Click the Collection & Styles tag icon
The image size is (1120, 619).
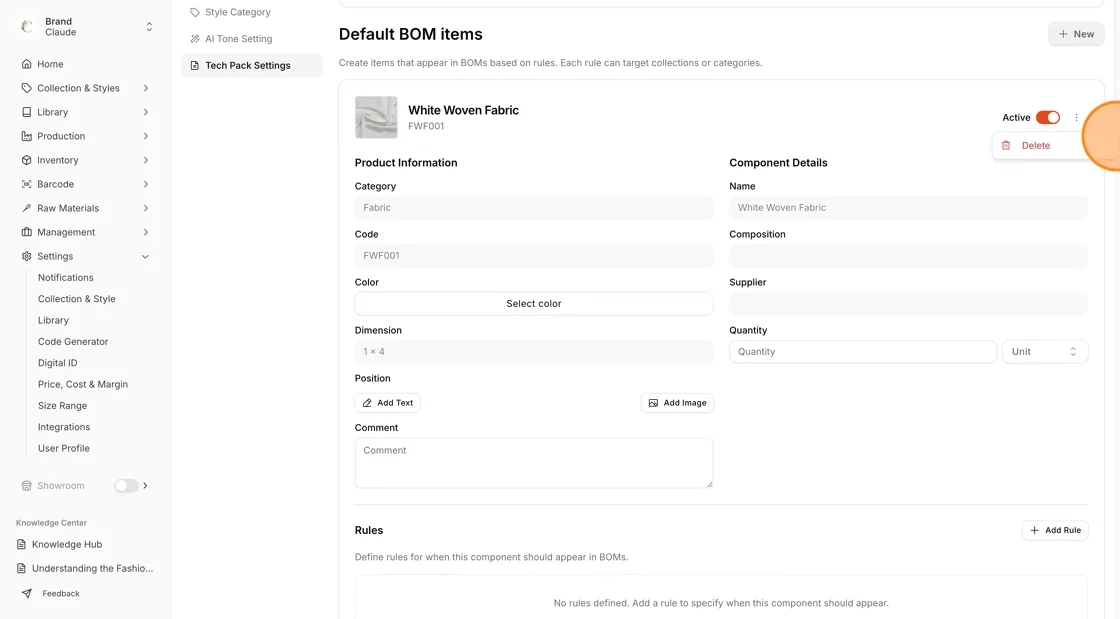pos(26,88)
